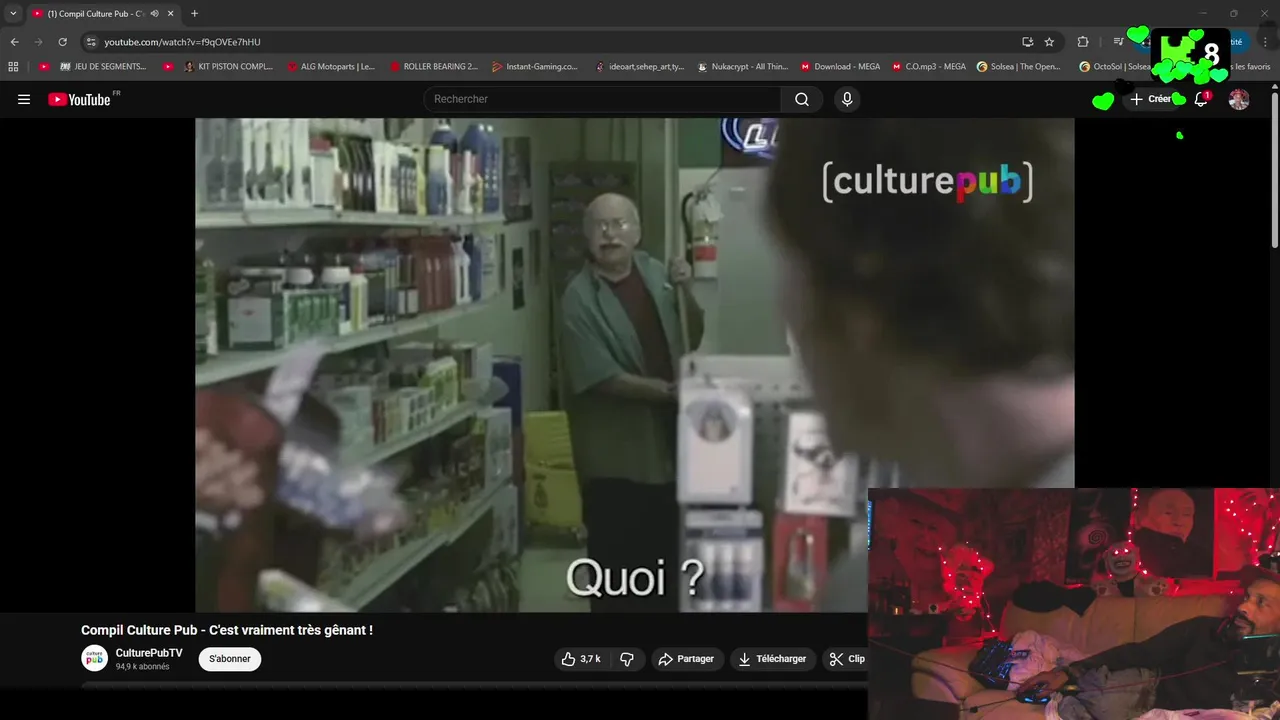Open Instant-Gaming.com bookmark
The height and width of the screenshot is (720, 1280).
click(535, 67)
